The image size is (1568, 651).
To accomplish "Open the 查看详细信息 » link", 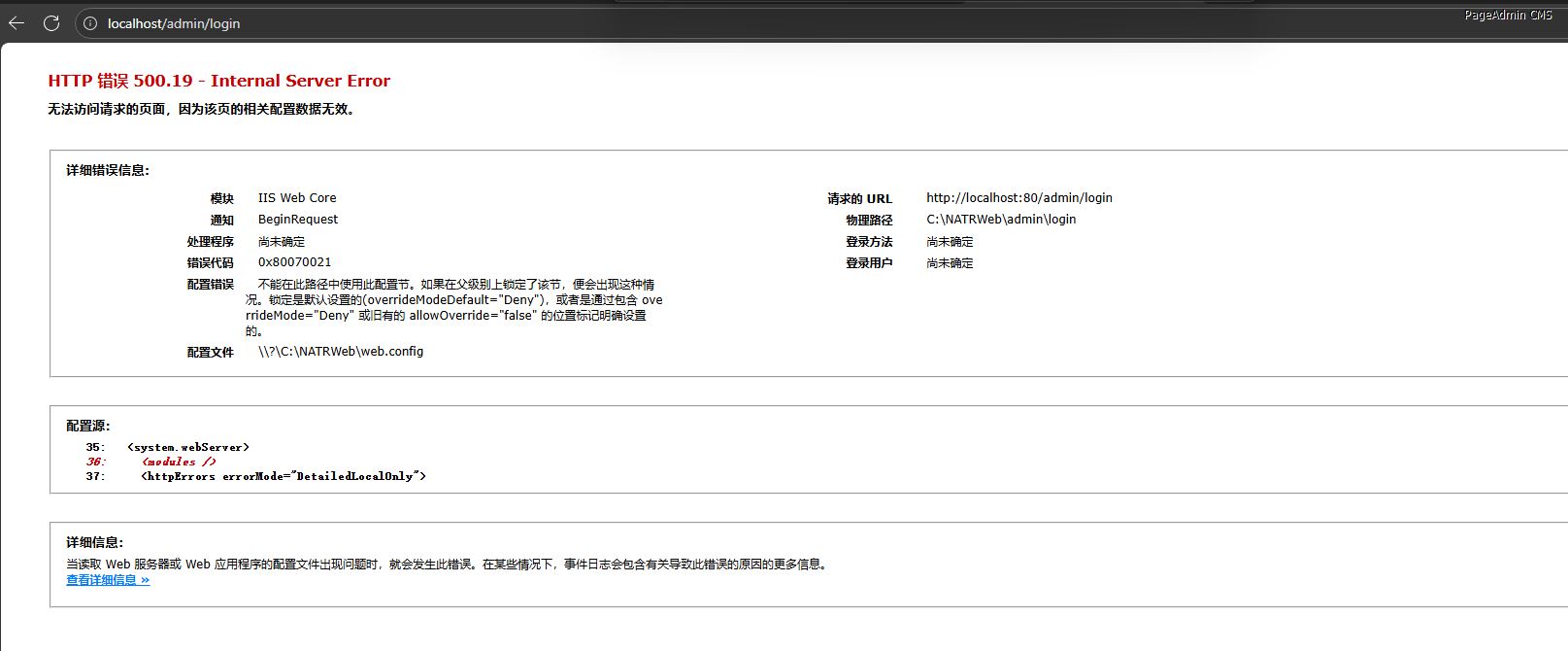I will [108, 580].
